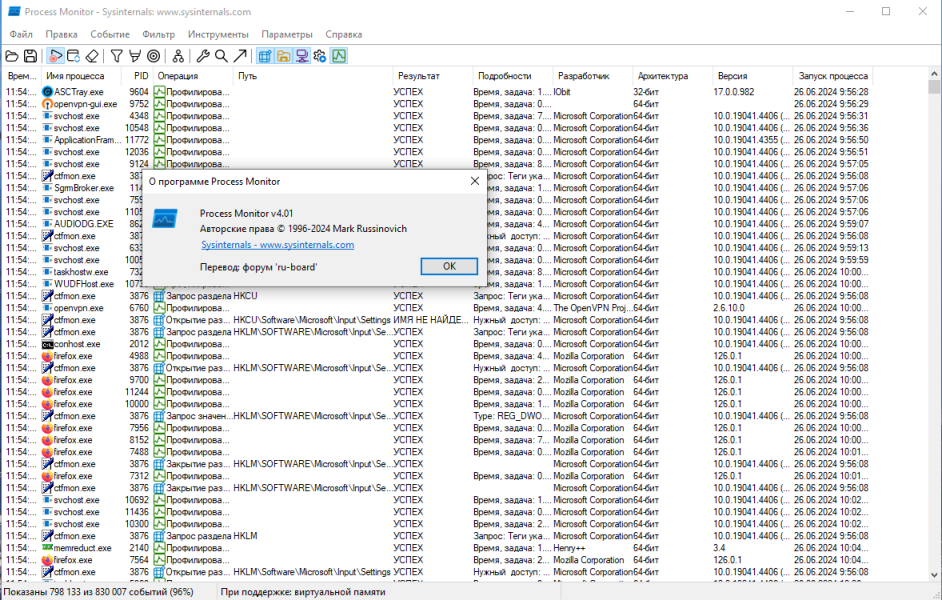Click the memreduct.exe process icon
942x600 pixels.
[x=47, y=548]
